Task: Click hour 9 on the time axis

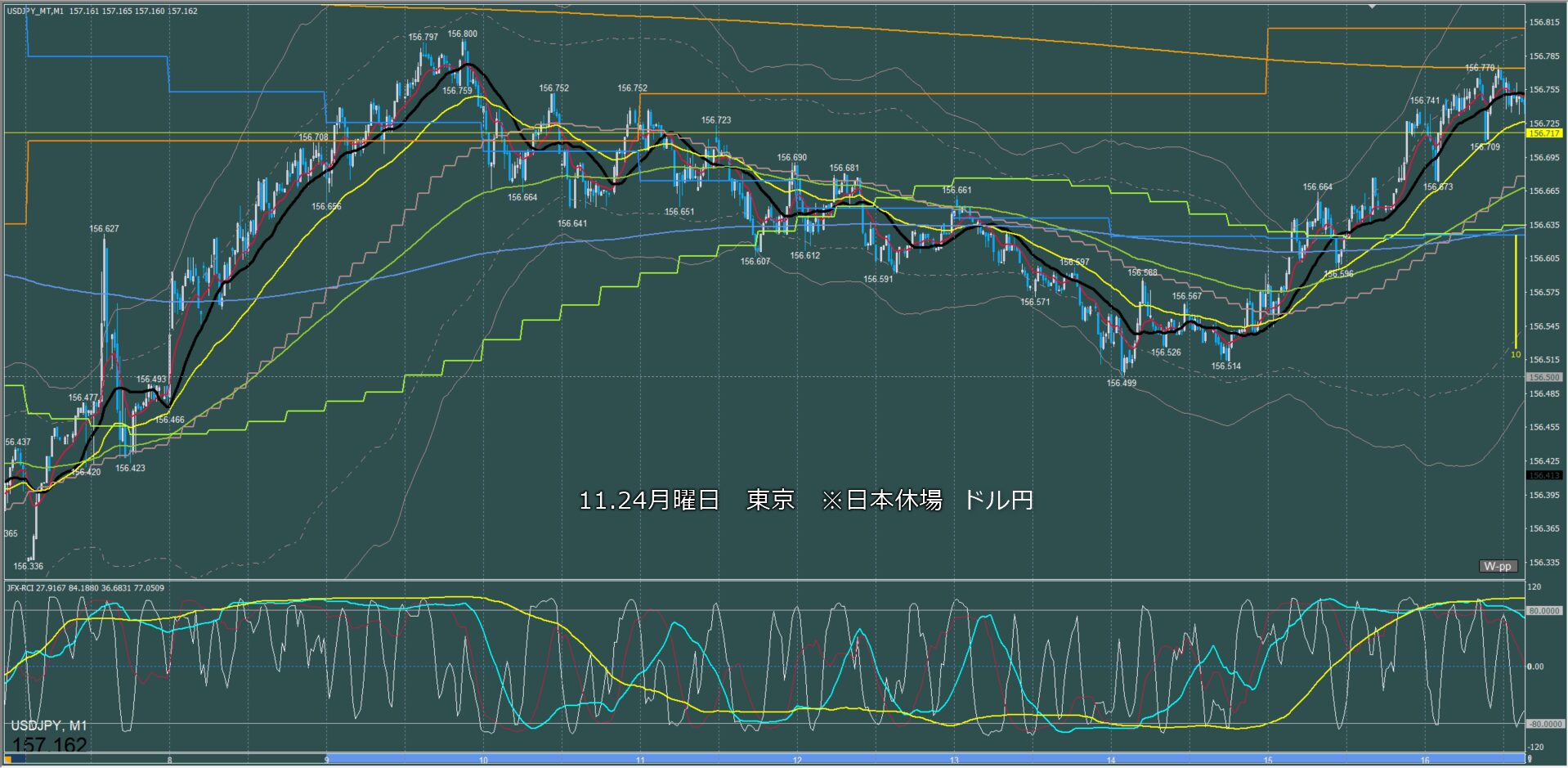Action: pyautogui.click(x=327, y=761)
